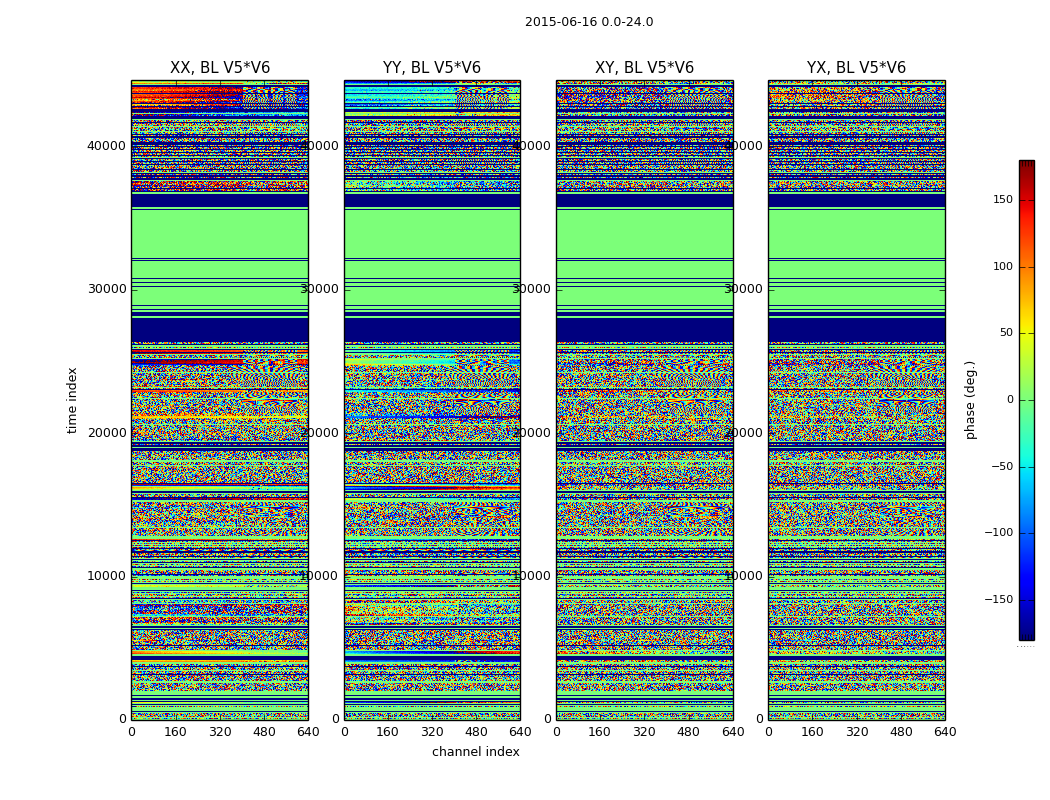The image size is (1050, 800).
Task: Click the colorbar tick label 0
Action: tap(1010, 400)
